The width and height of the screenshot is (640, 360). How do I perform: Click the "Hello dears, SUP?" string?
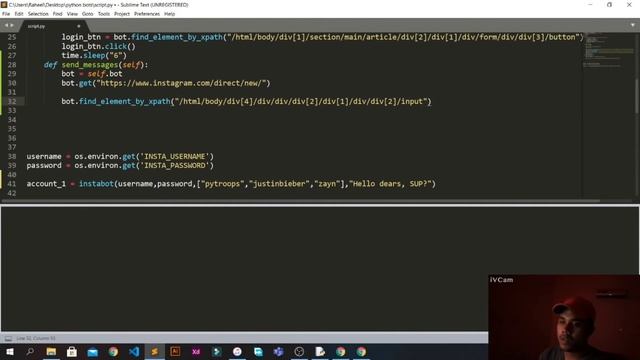(390, 184)
